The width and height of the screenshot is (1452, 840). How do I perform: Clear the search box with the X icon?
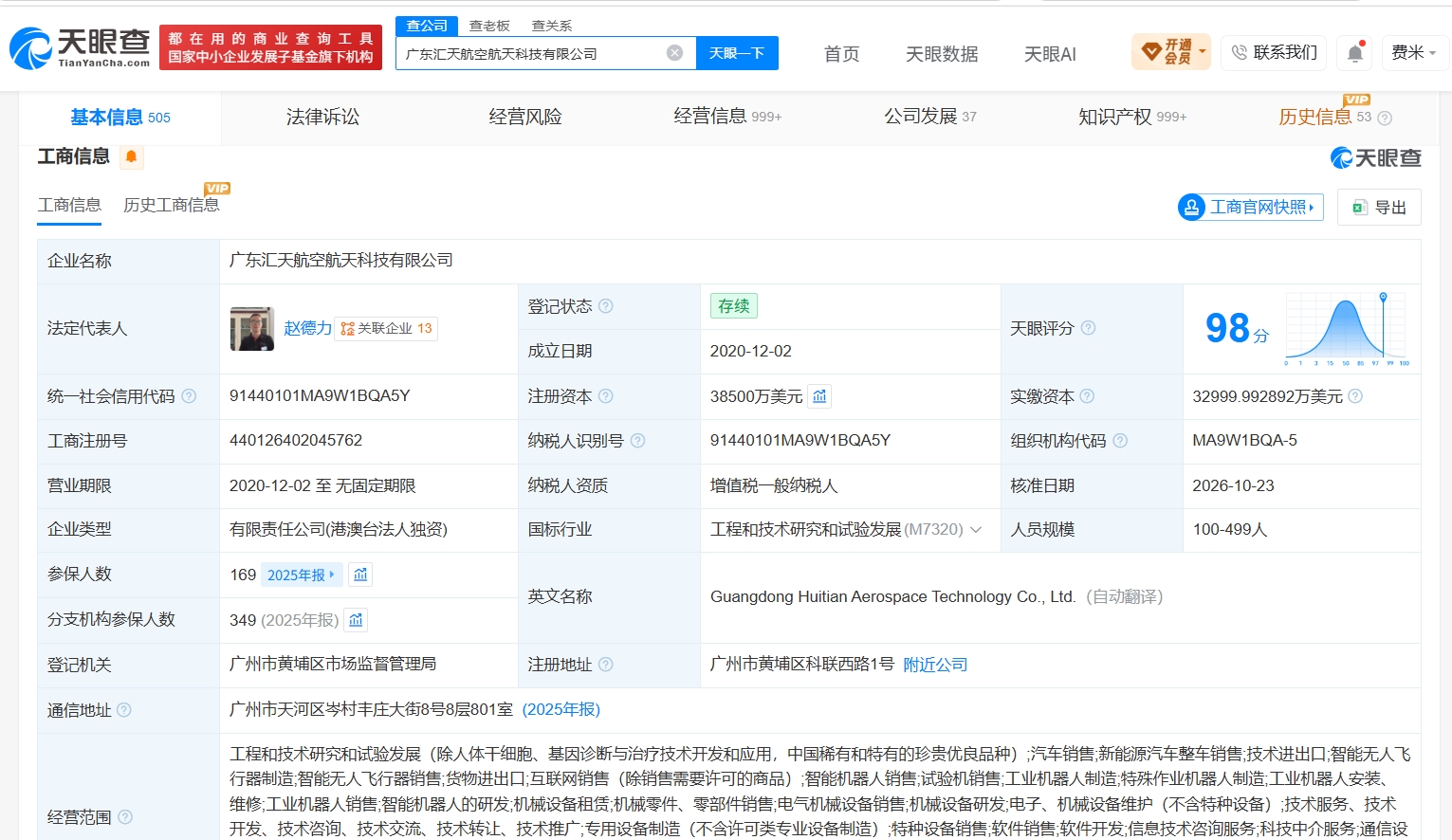click(x=674, y=53)
